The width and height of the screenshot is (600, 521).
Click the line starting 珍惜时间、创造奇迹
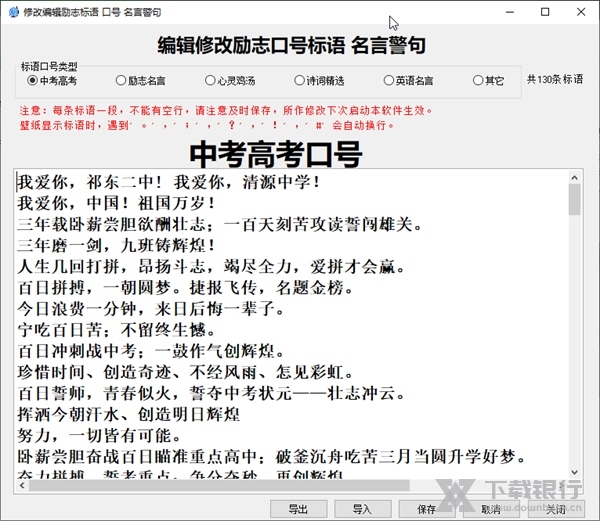pos(185,372)
